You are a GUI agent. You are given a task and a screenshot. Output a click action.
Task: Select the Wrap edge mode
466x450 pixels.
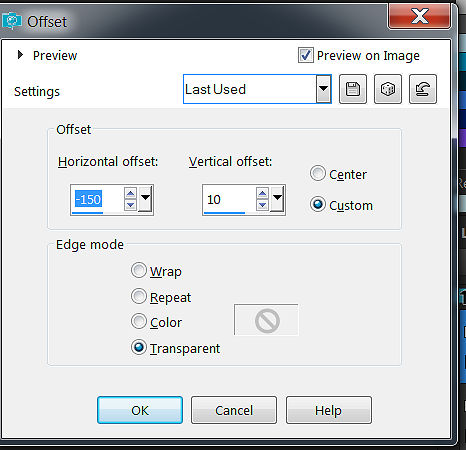coord(139,270)
